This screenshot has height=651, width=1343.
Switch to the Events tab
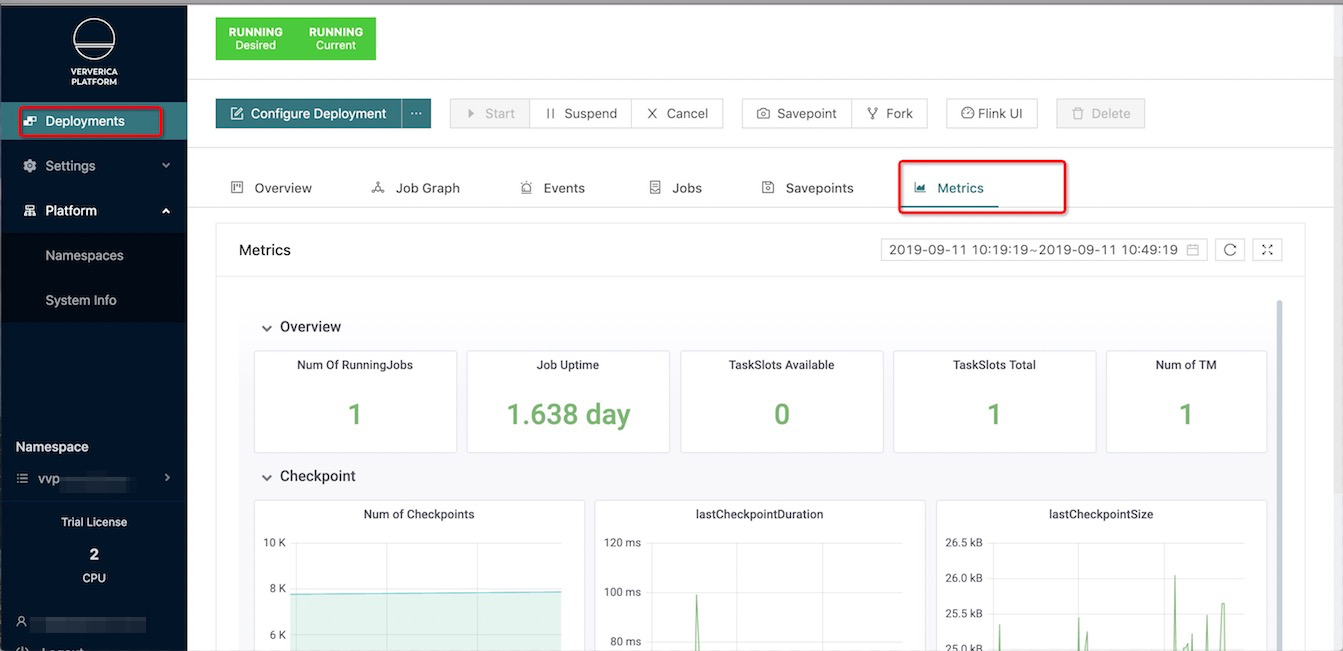point(552,188)
